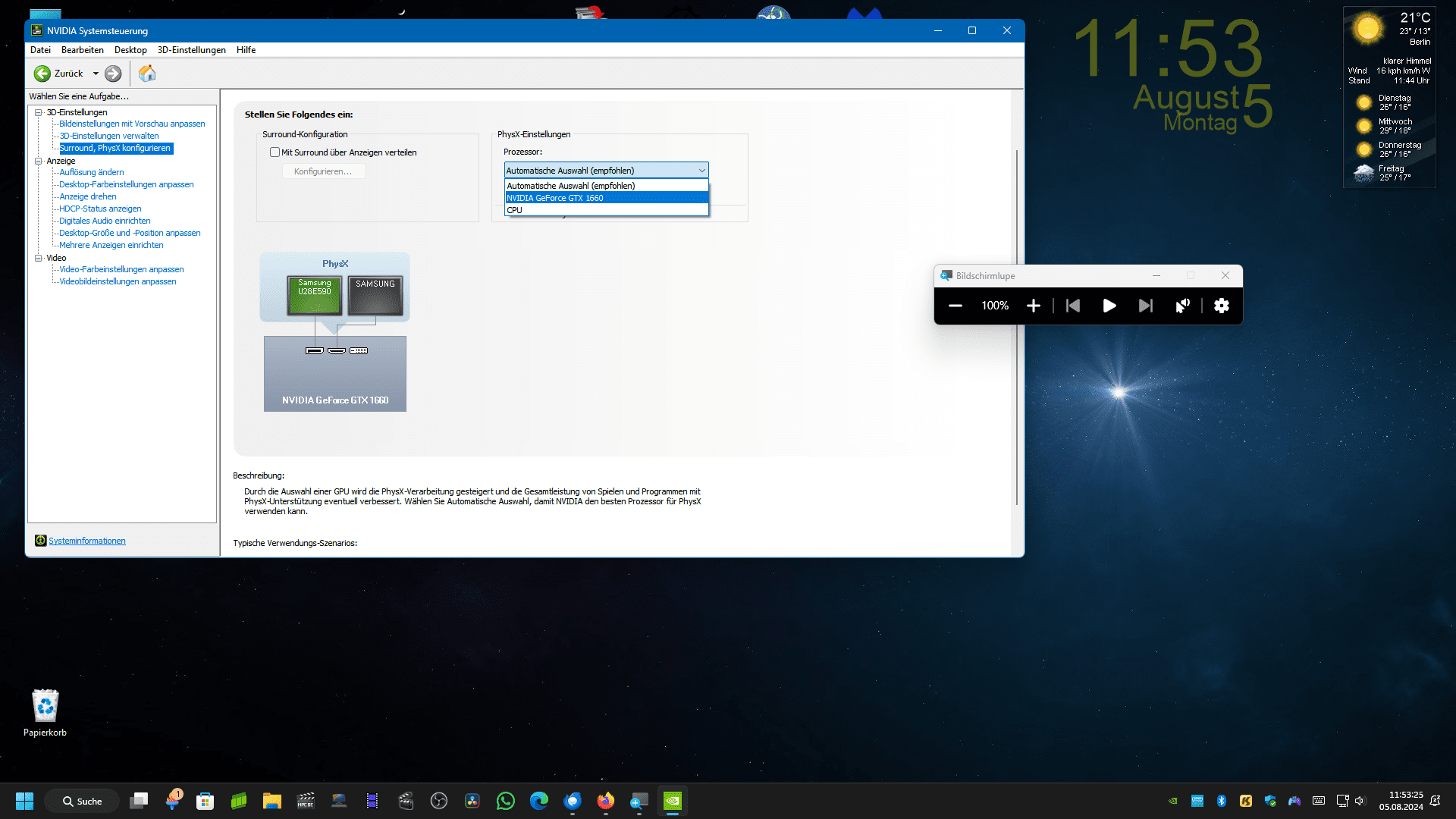Open MPC-BE player from taskbar
The width and height of the screenshot is (1456, 819).
click(306, 801)
